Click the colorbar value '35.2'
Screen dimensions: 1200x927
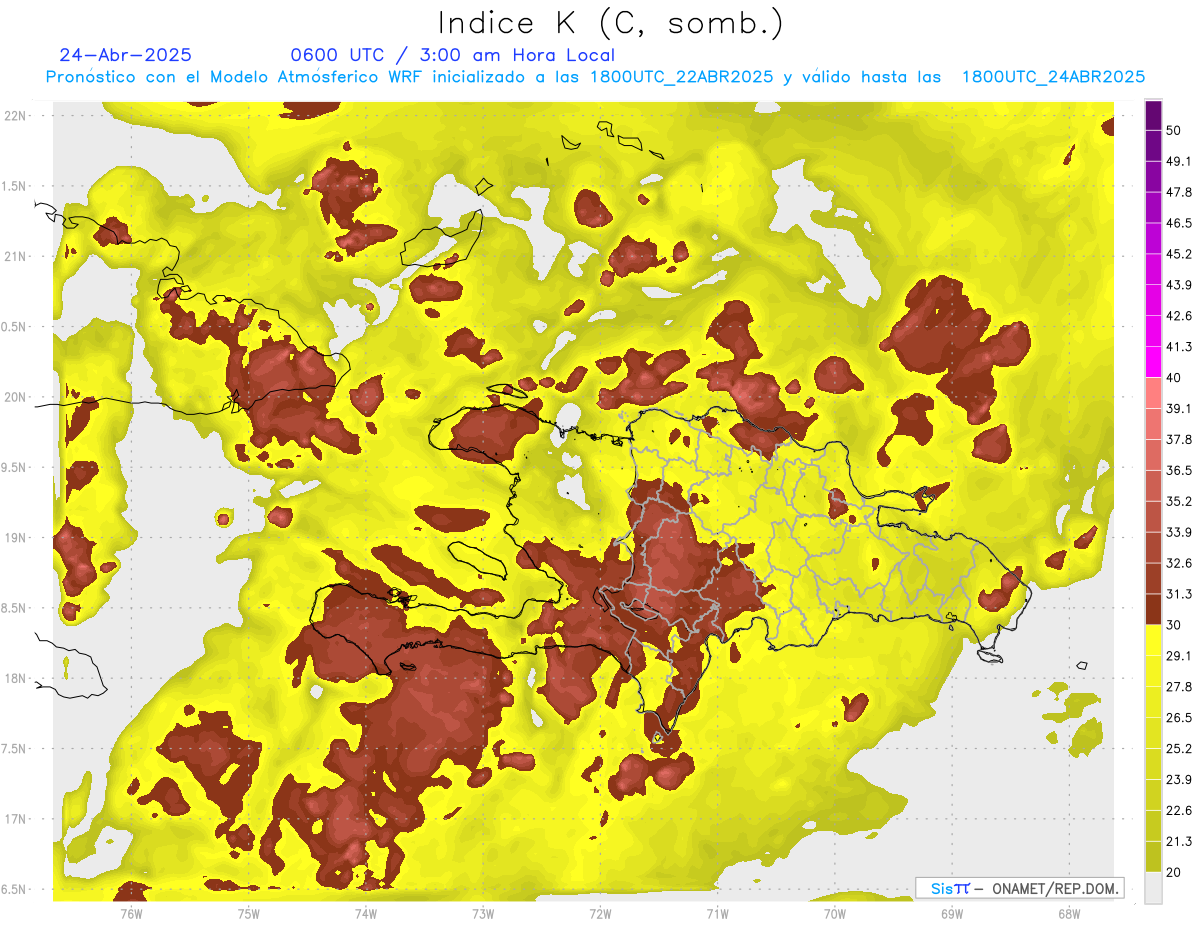tap(1178, 501)
